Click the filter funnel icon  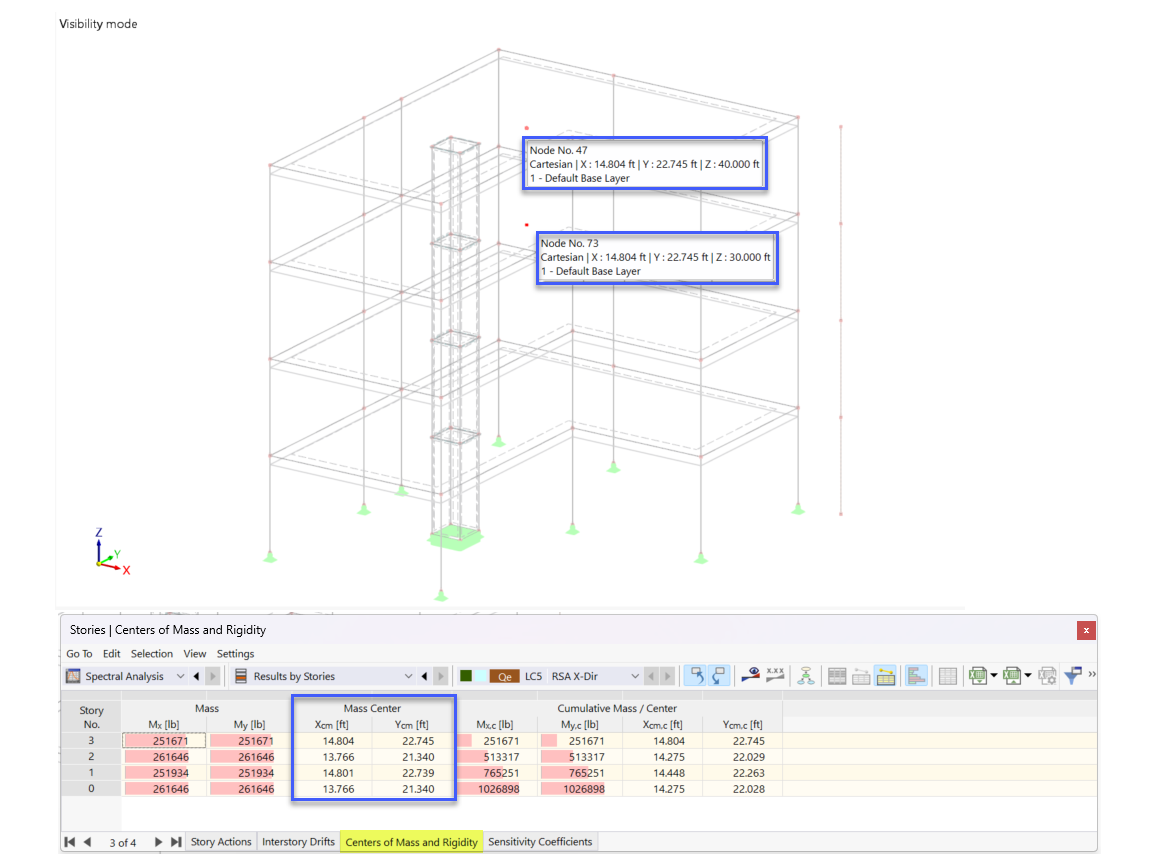coord(1073,674)
